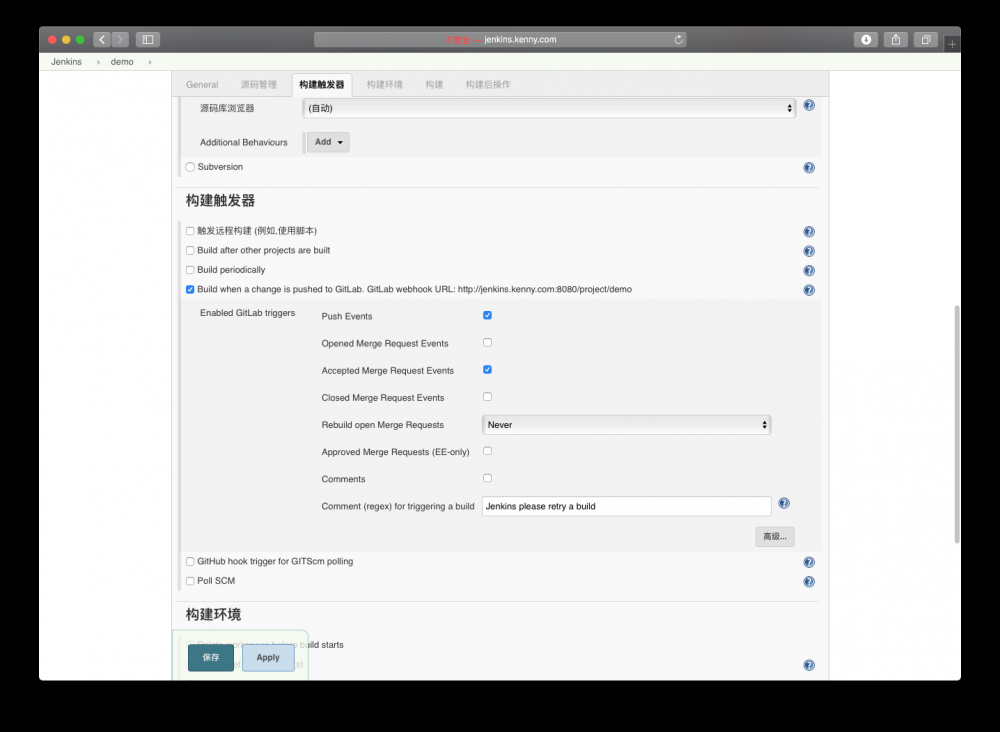Switch to 构建环境 tab
1000x732 pixels.
385,85
